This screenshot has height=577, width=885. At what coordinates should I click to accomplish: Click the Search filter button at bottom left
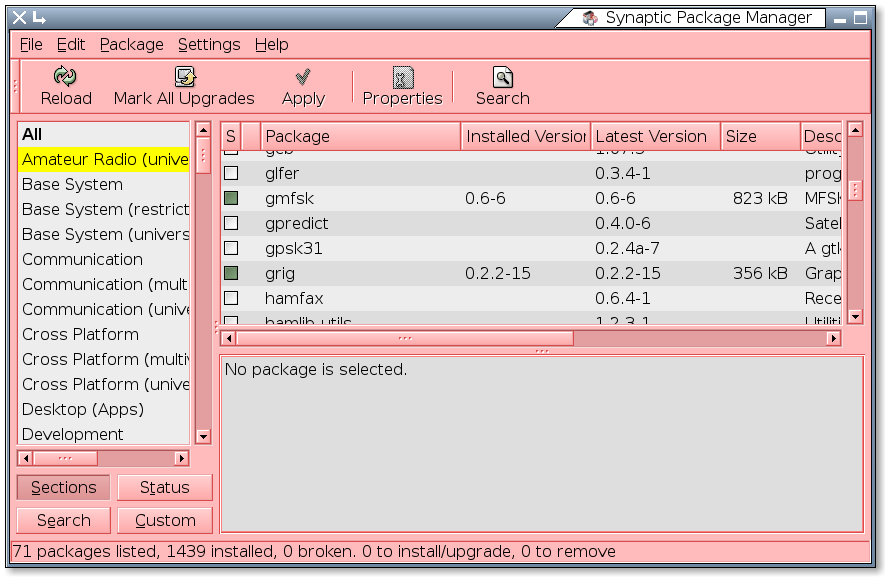click(x=64, y=520)
